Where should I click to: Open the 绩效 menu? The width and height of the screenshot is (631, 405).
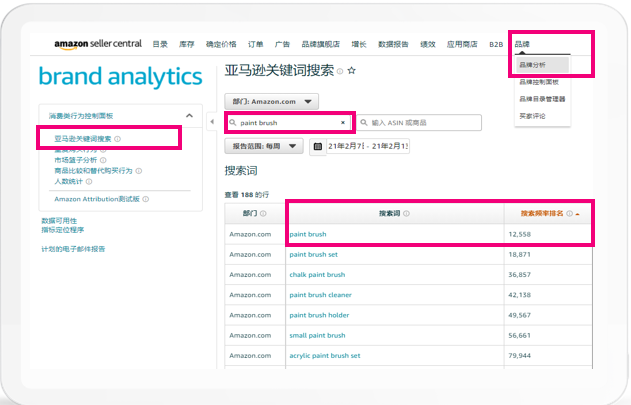[x=428, y=44]
